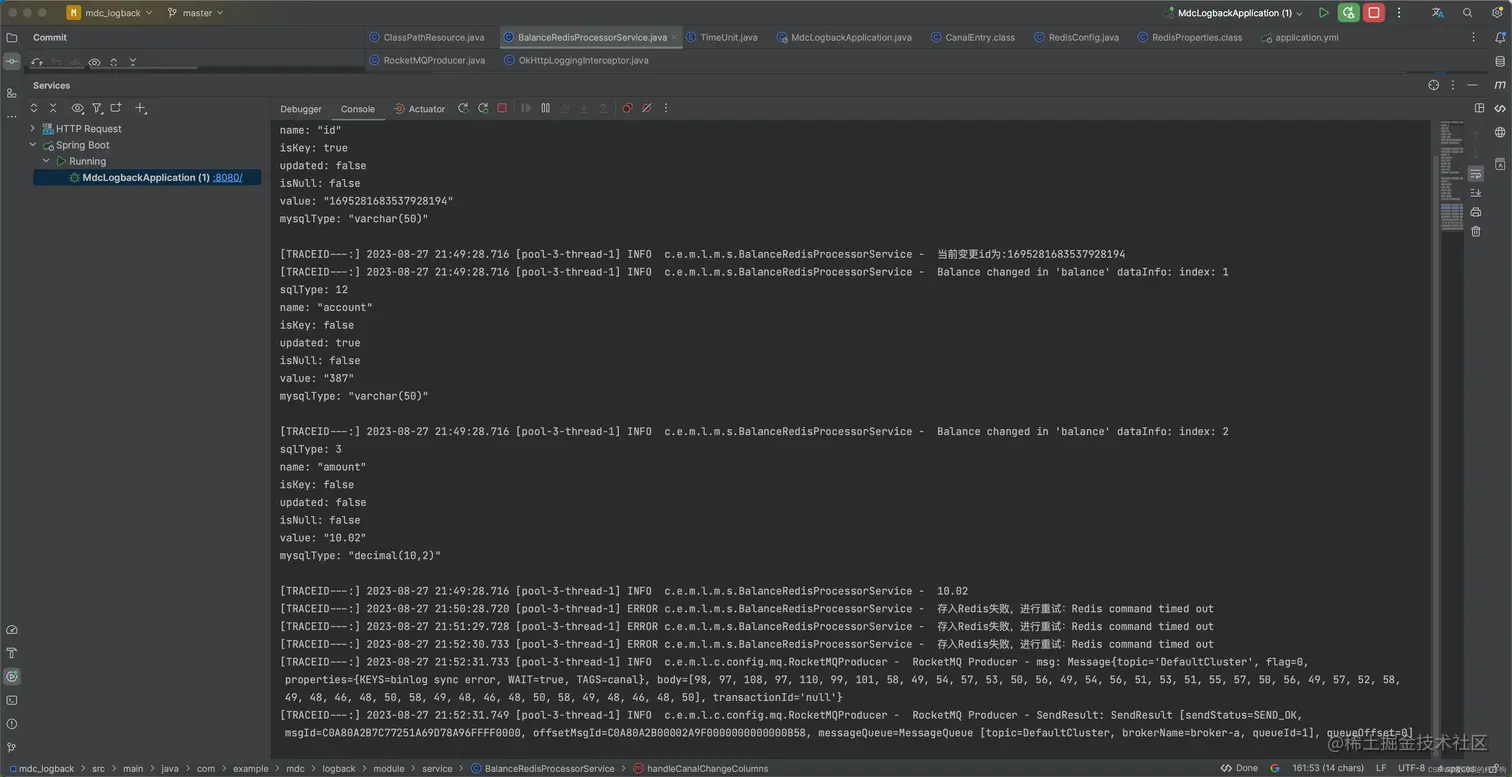The height and width of the screenshot is (777, 1512).
Task: Stop debug session in debugger toolbar
Action: pyautogui.click(x=502, y=108)
